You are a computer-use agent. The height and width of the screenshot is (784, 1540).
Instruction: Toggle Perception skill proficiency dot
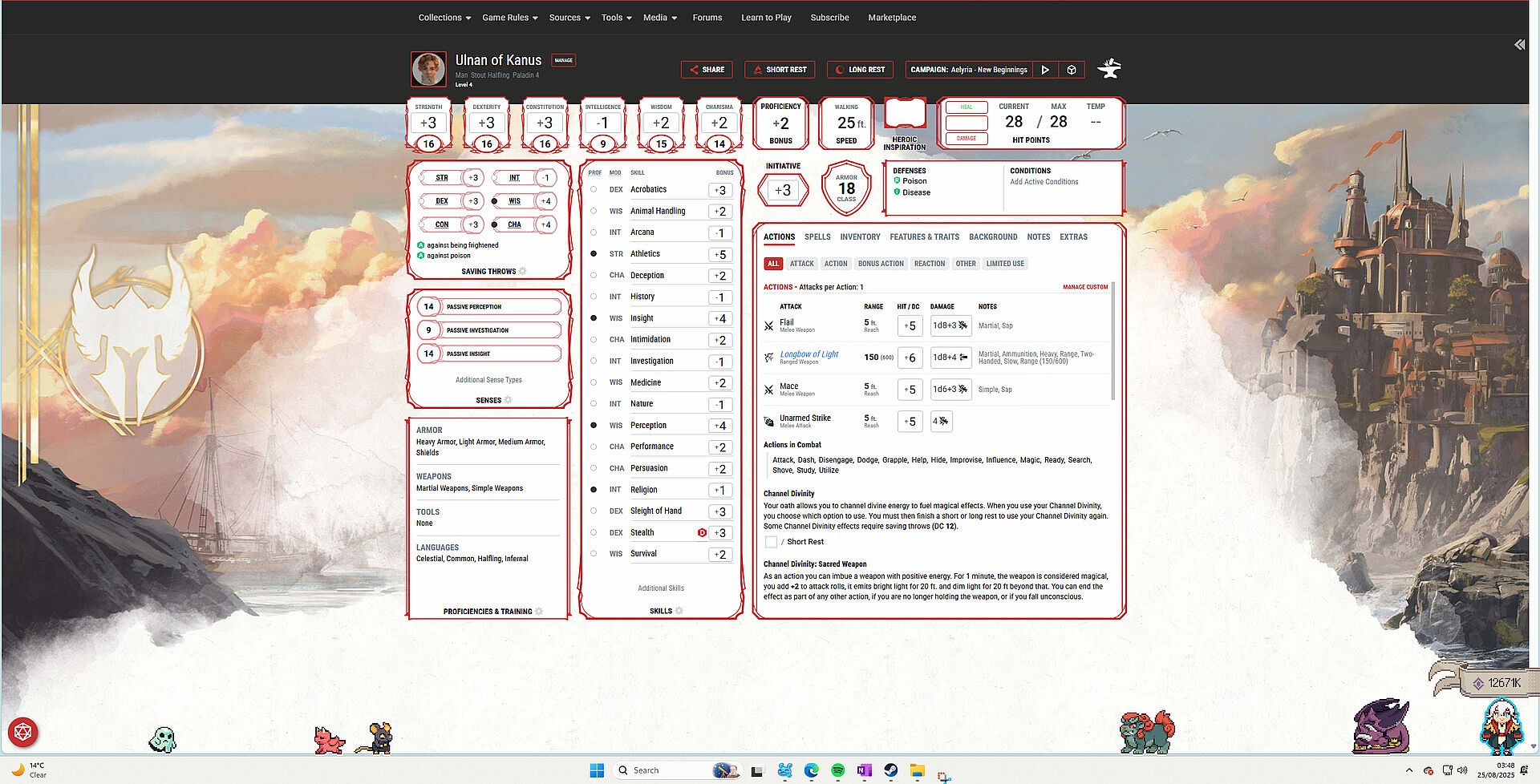point(594,425)
